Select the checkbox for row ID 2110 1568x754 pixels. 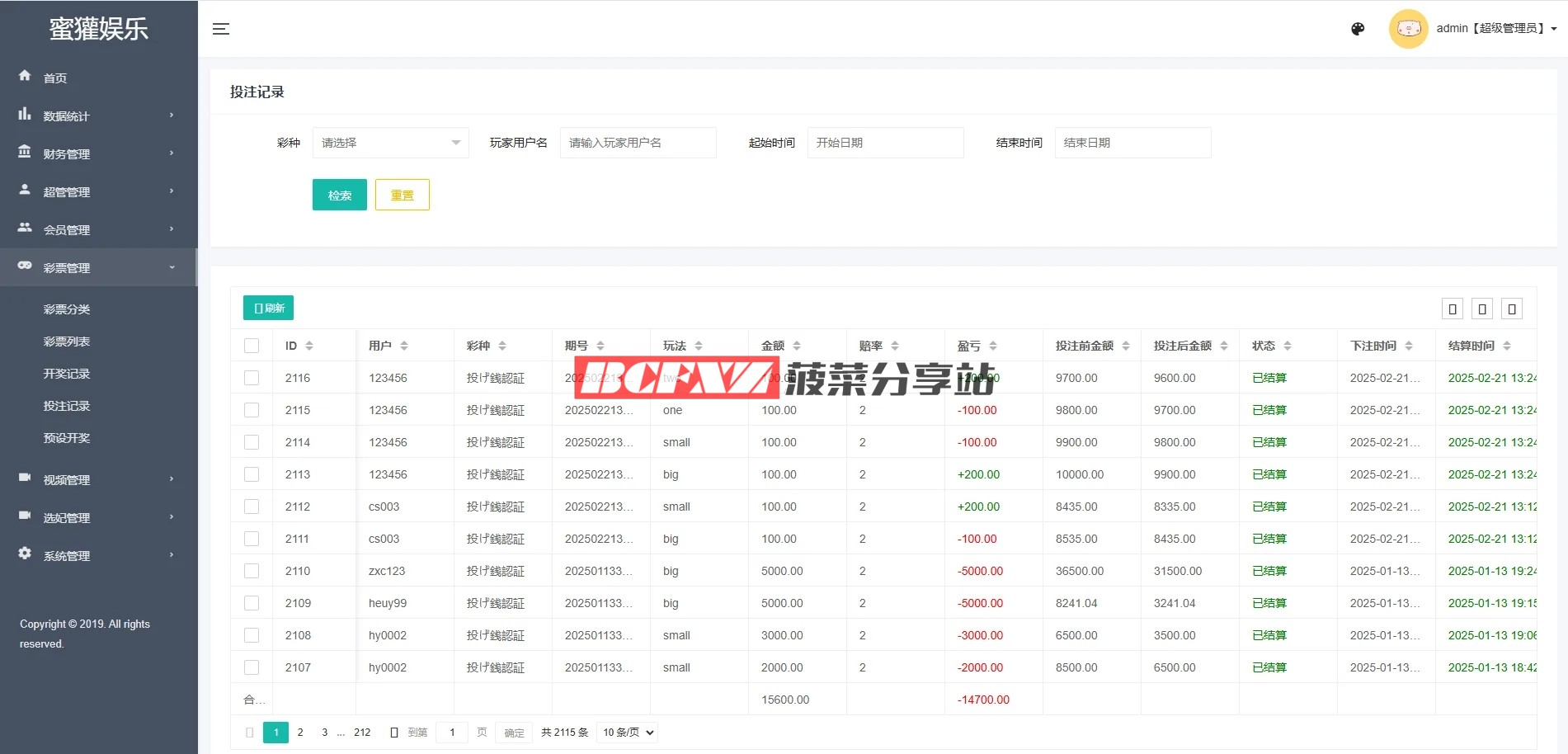pyautogui.click(x=252, y=571)
